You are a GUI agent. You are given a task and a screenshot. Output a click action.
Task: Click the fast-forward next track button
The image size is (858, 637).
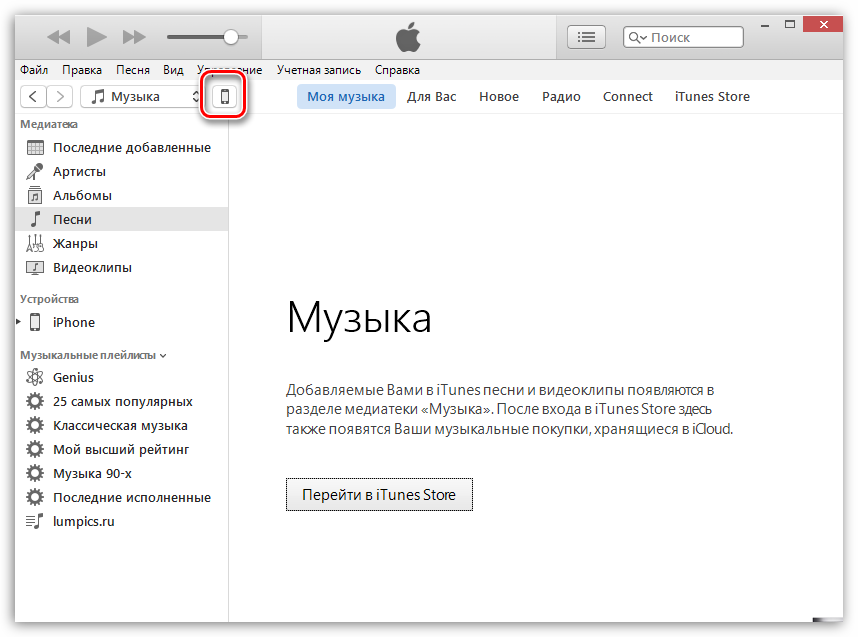tap(134, 37)
